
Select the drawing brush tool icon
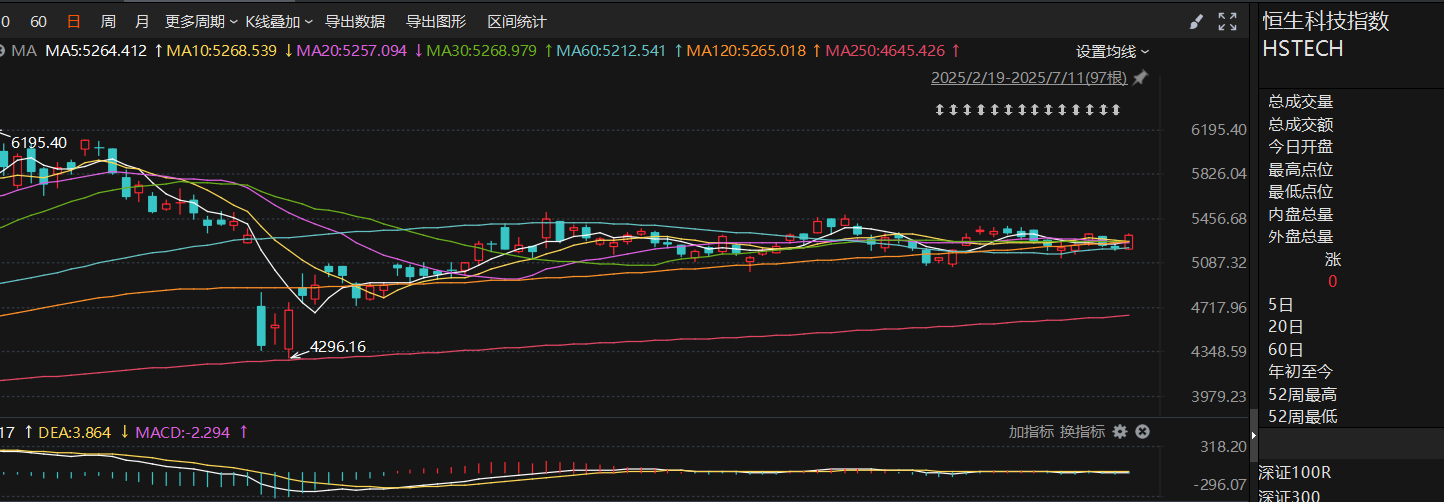click(x=1196, y=21)
